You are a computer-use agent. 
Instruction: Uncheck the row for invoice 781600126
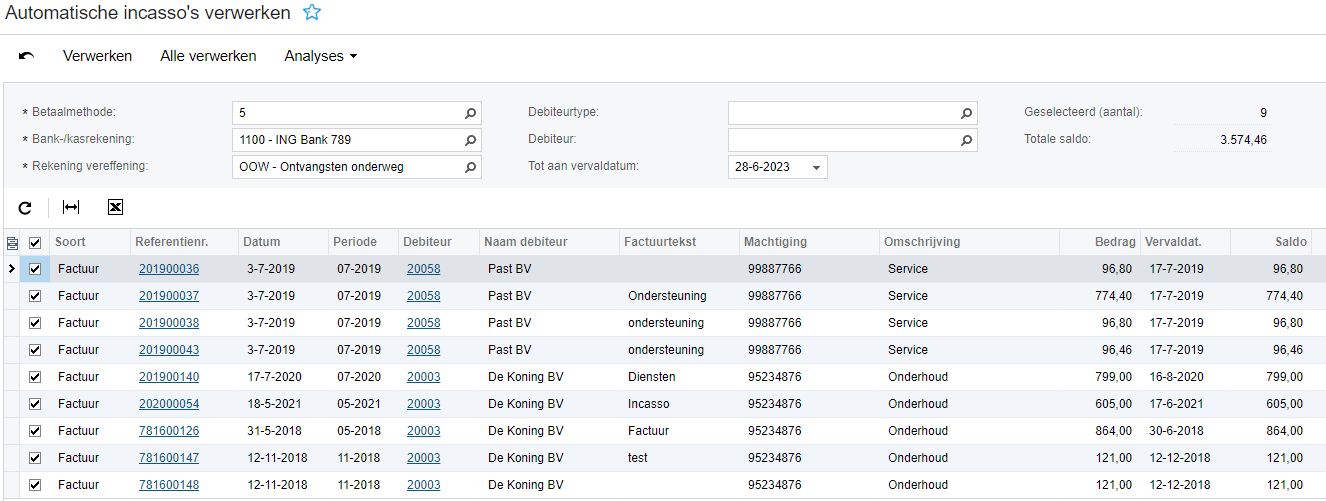pos(36,431)
